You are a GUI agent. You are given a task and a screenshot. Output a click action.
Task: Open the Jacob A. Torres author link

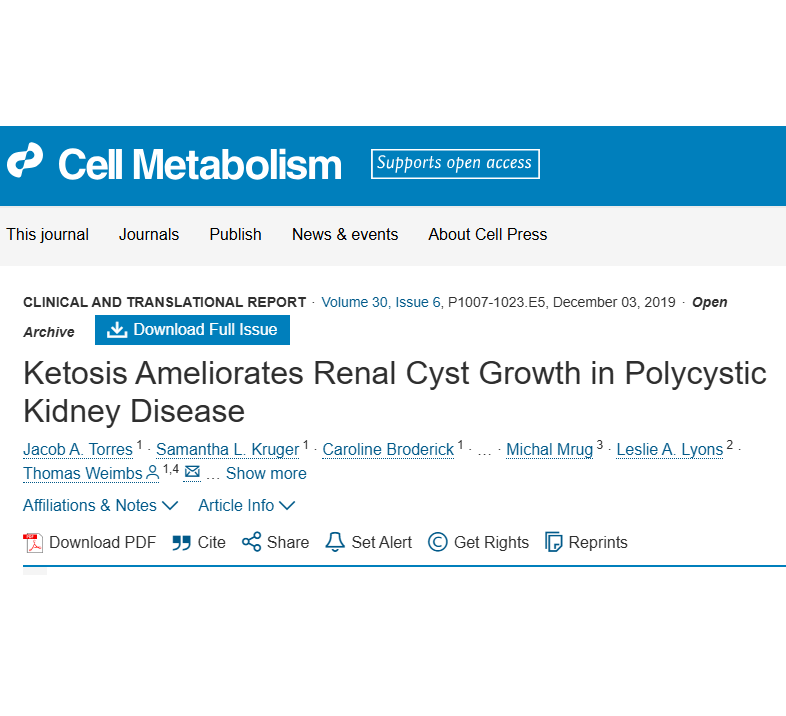coord(78,450)
